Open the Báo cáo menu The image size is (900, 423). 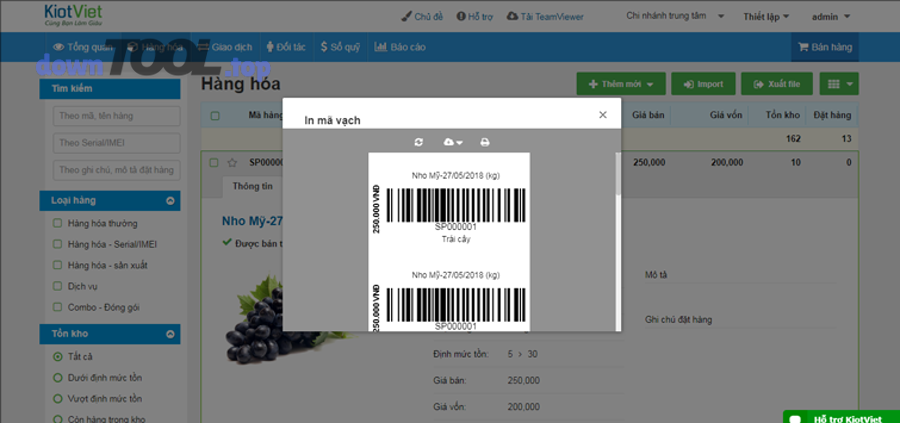pos(400,47)
